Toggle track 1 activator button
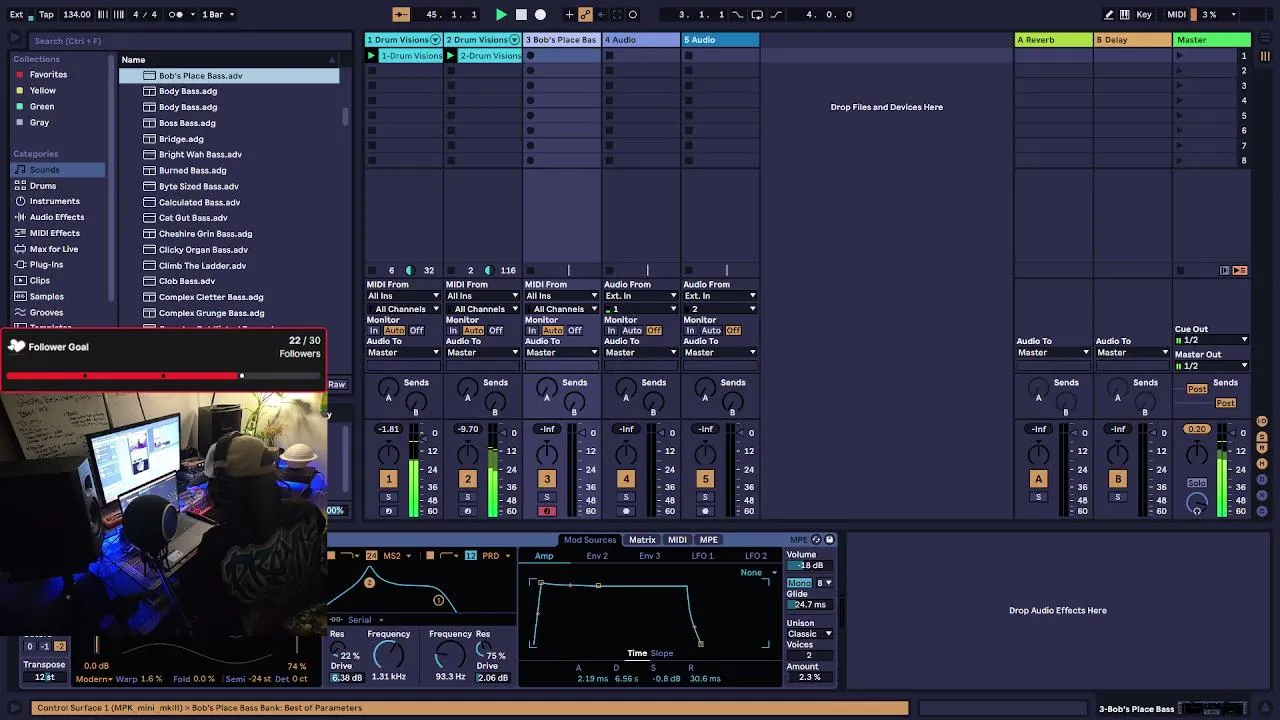Screen dimensions: 1280x720 [x=388, y=479]
